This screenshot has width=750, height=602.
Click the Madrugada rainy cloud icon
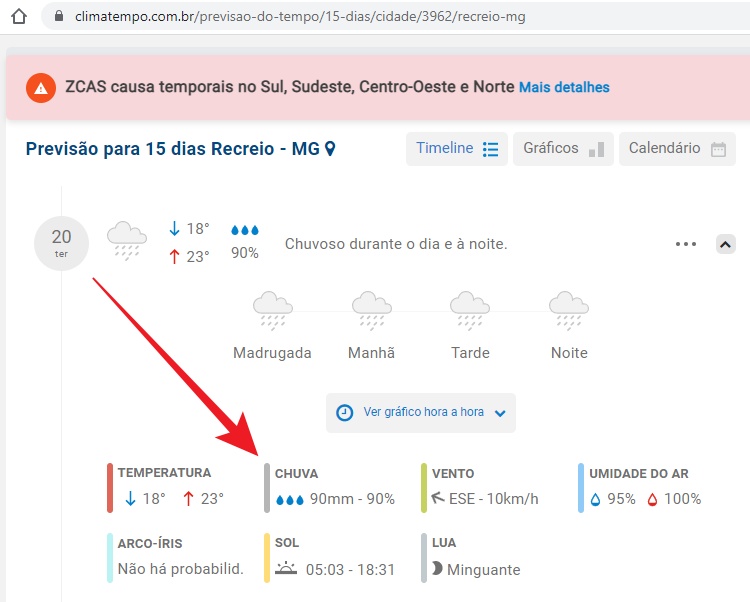click(272, 310)
